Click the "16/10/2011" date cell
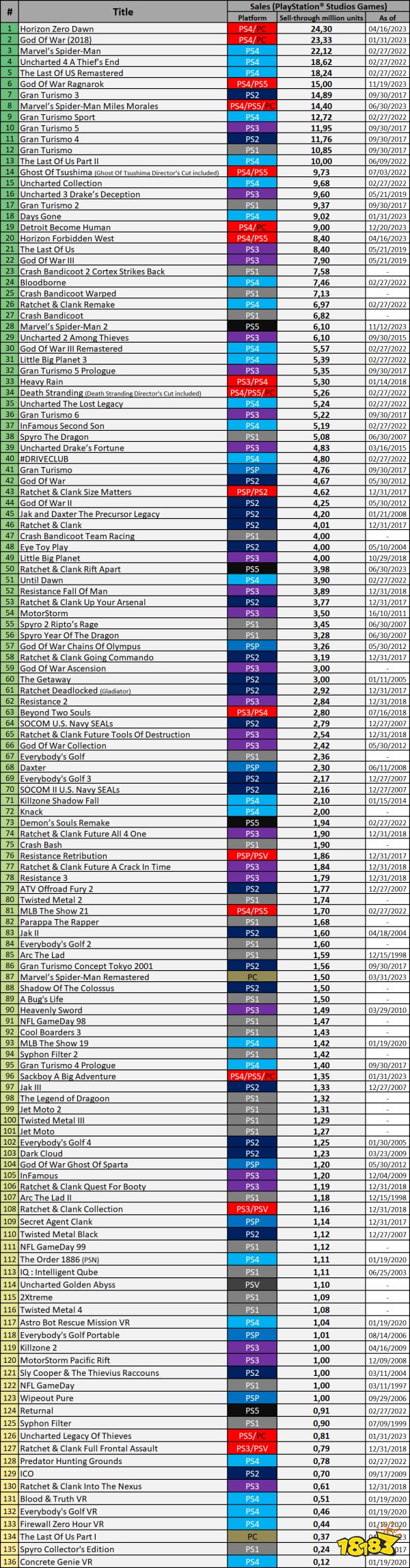410x1568 pixels. (387, 613)
